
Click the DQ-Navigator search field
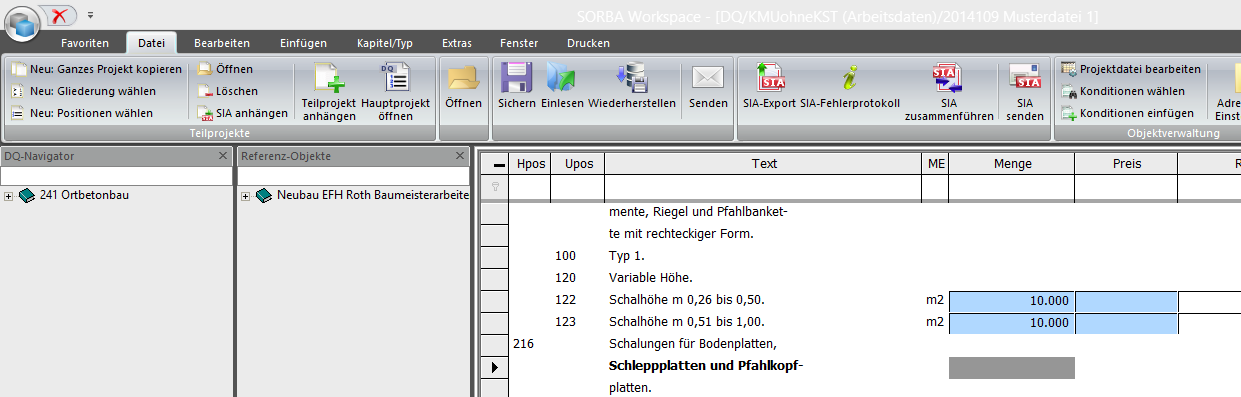116,176
